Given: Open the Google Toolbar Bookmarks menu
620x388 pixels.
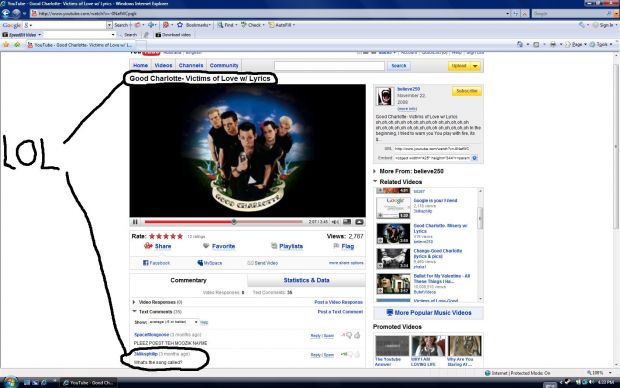Looking at the screenshot, I should click(x=194, y=25).
